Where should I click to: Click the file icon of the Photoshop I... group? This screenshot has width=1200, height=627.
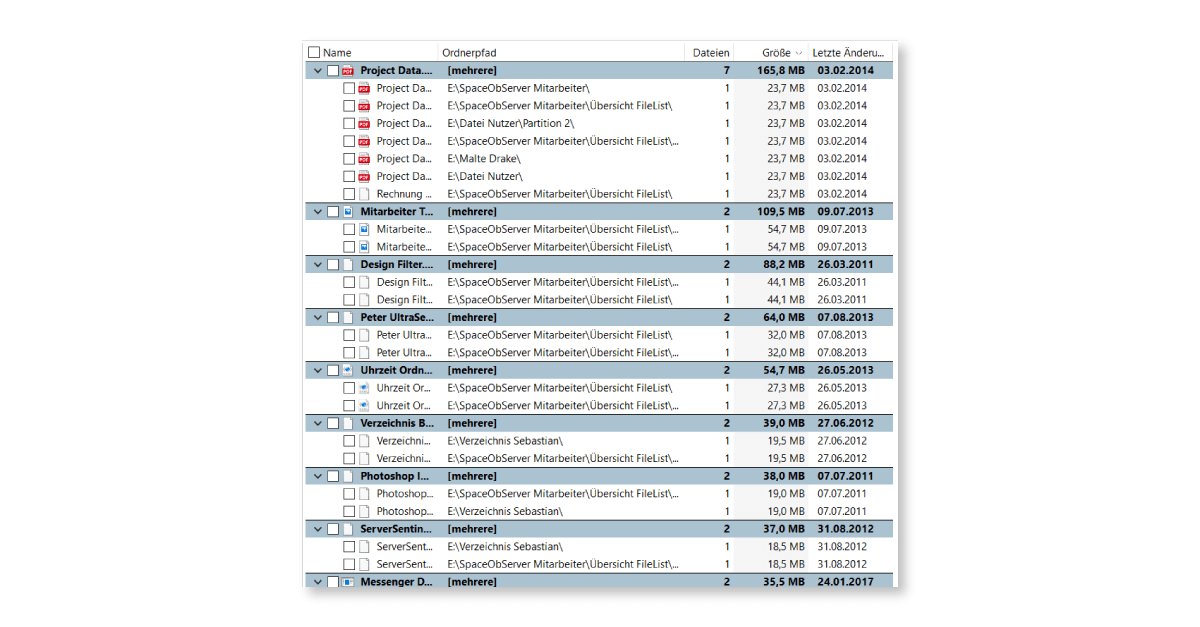348,477
